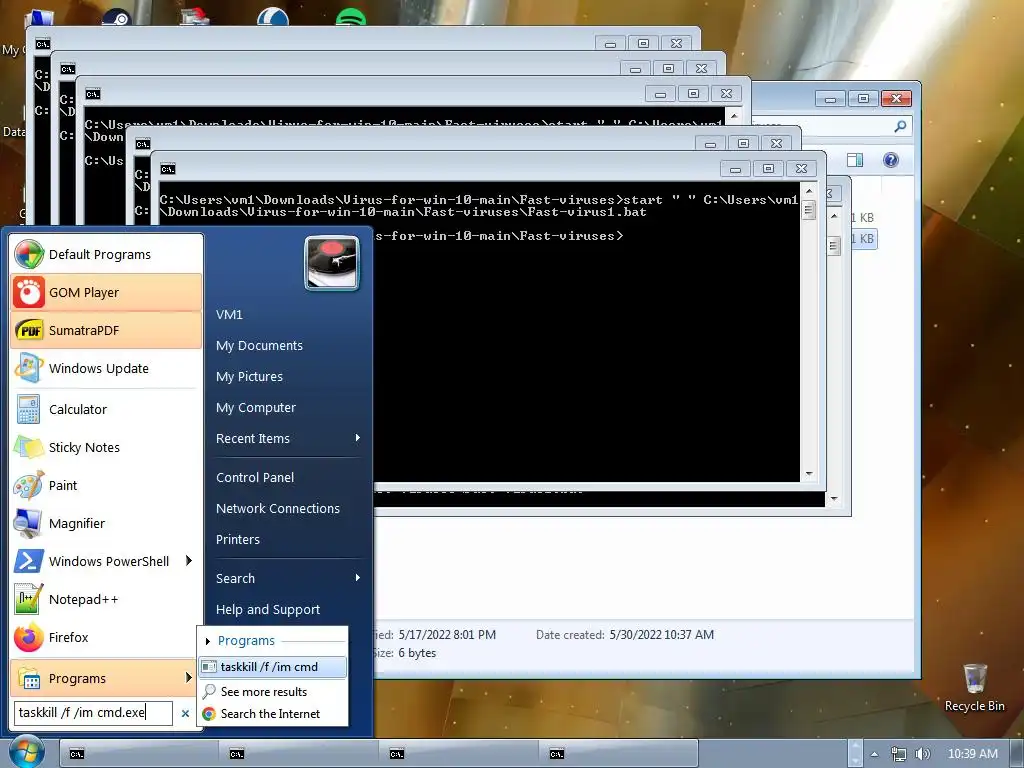1024x768 pixels.
Task: Expand the Search submenu arrow
Action: [357, 578]
